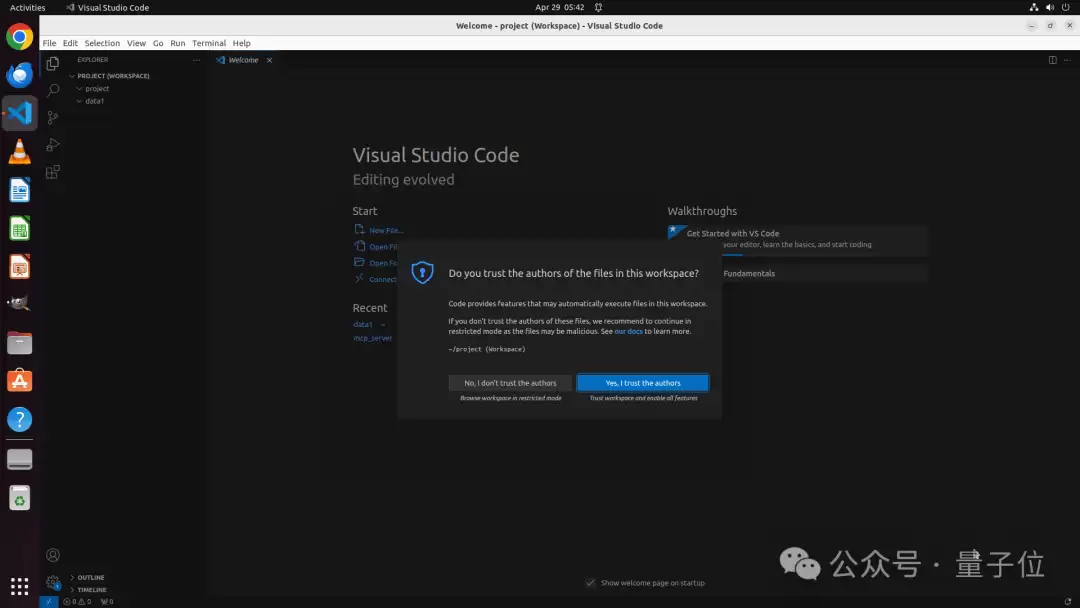Open Trash from the dock
This screenshot has height=608, width=1080.
tap(19, 498)
